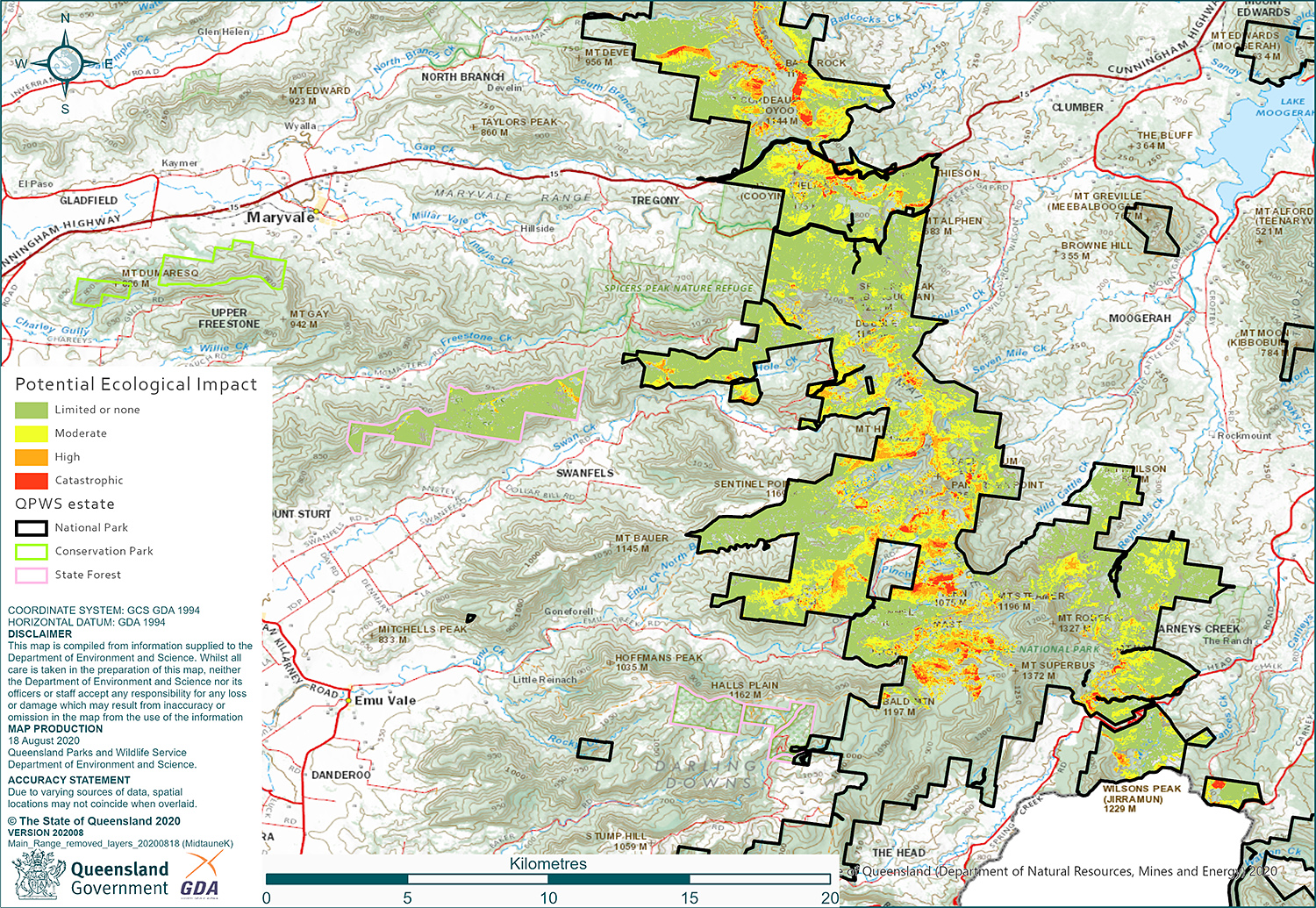Click the Wilsons Peak (Jirramun) label

coord(1141,798)
